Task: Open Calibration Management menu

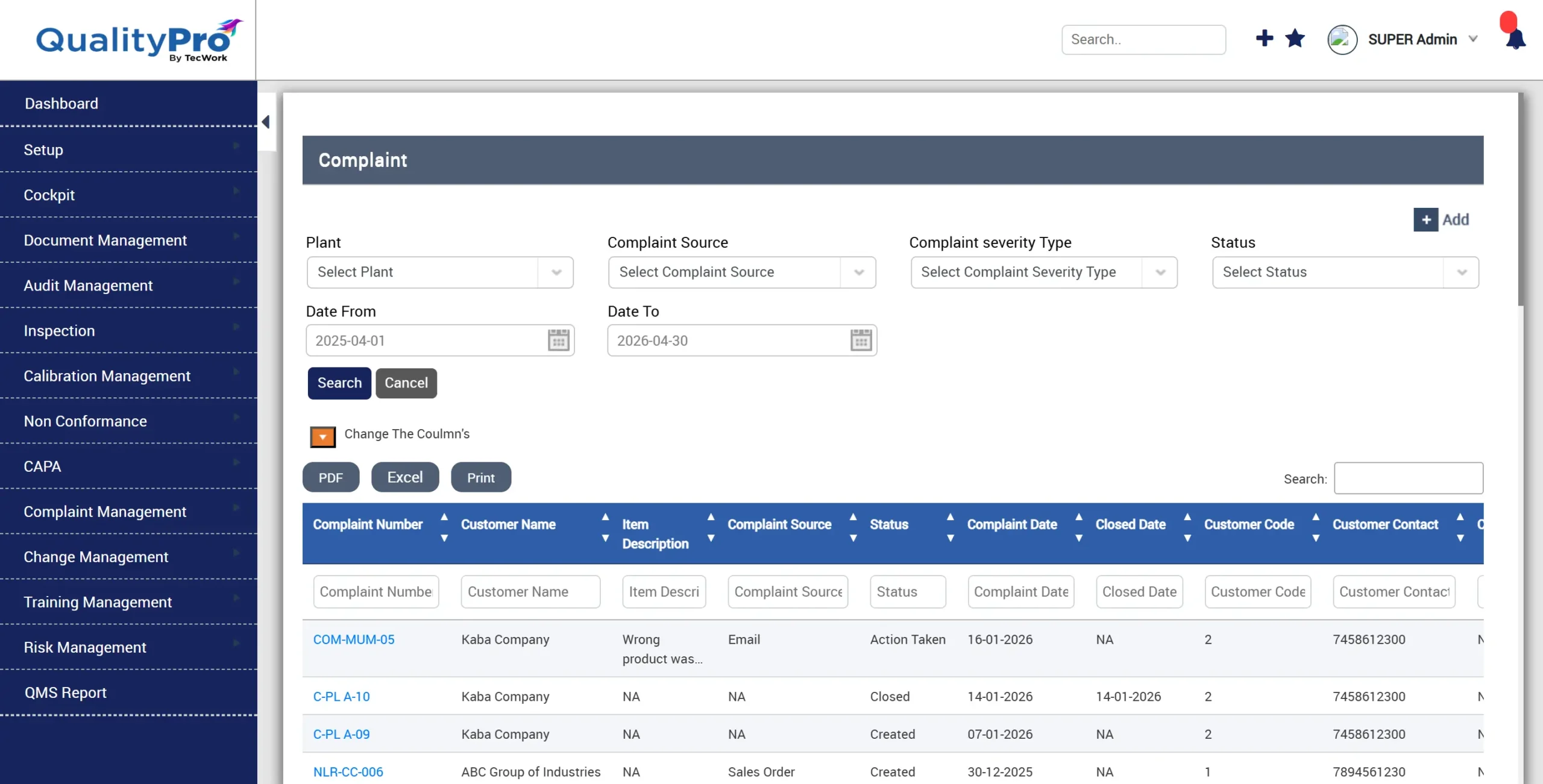Action: 128,375
